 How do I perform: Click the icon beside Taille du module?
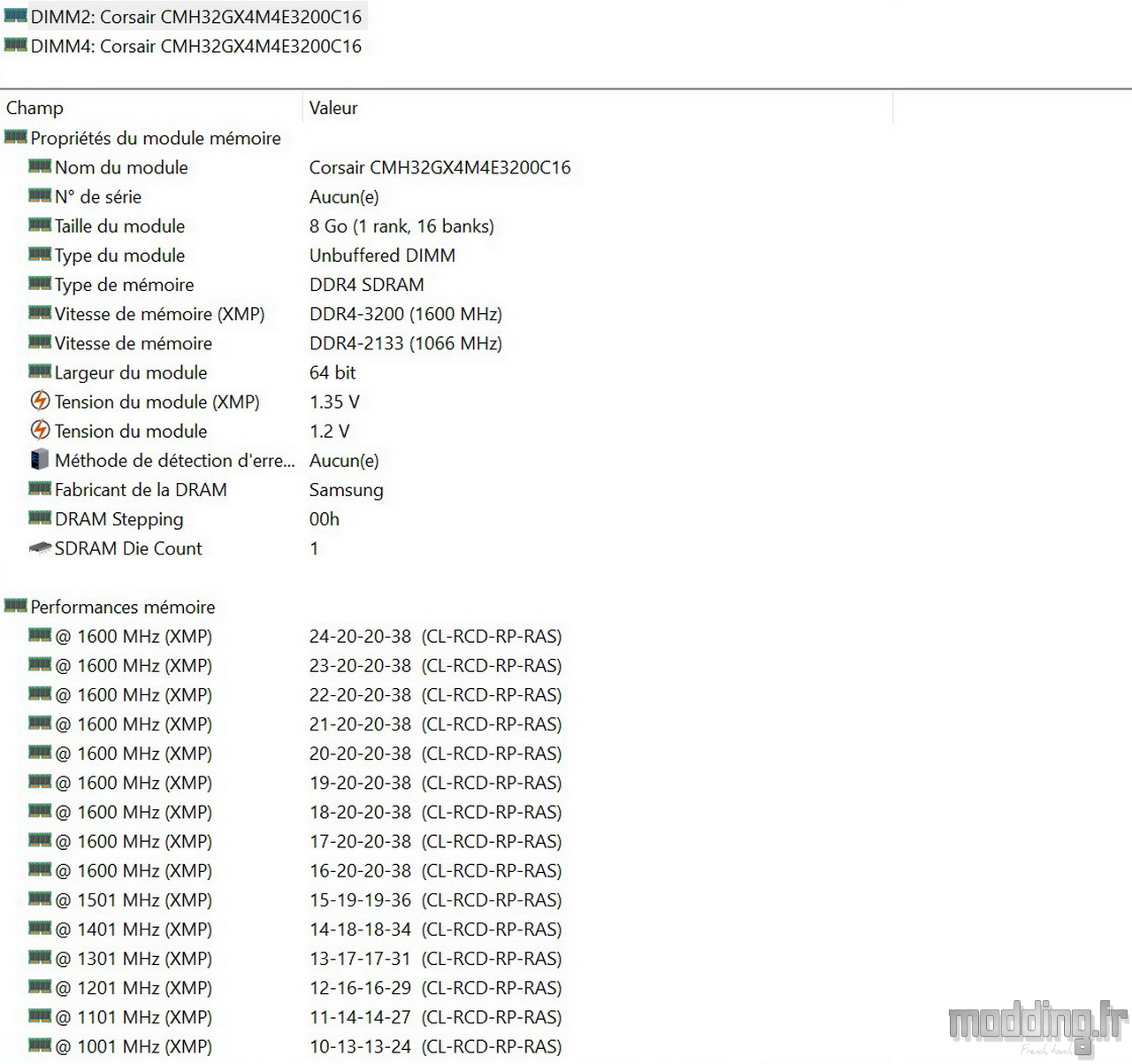pos(40,225)
